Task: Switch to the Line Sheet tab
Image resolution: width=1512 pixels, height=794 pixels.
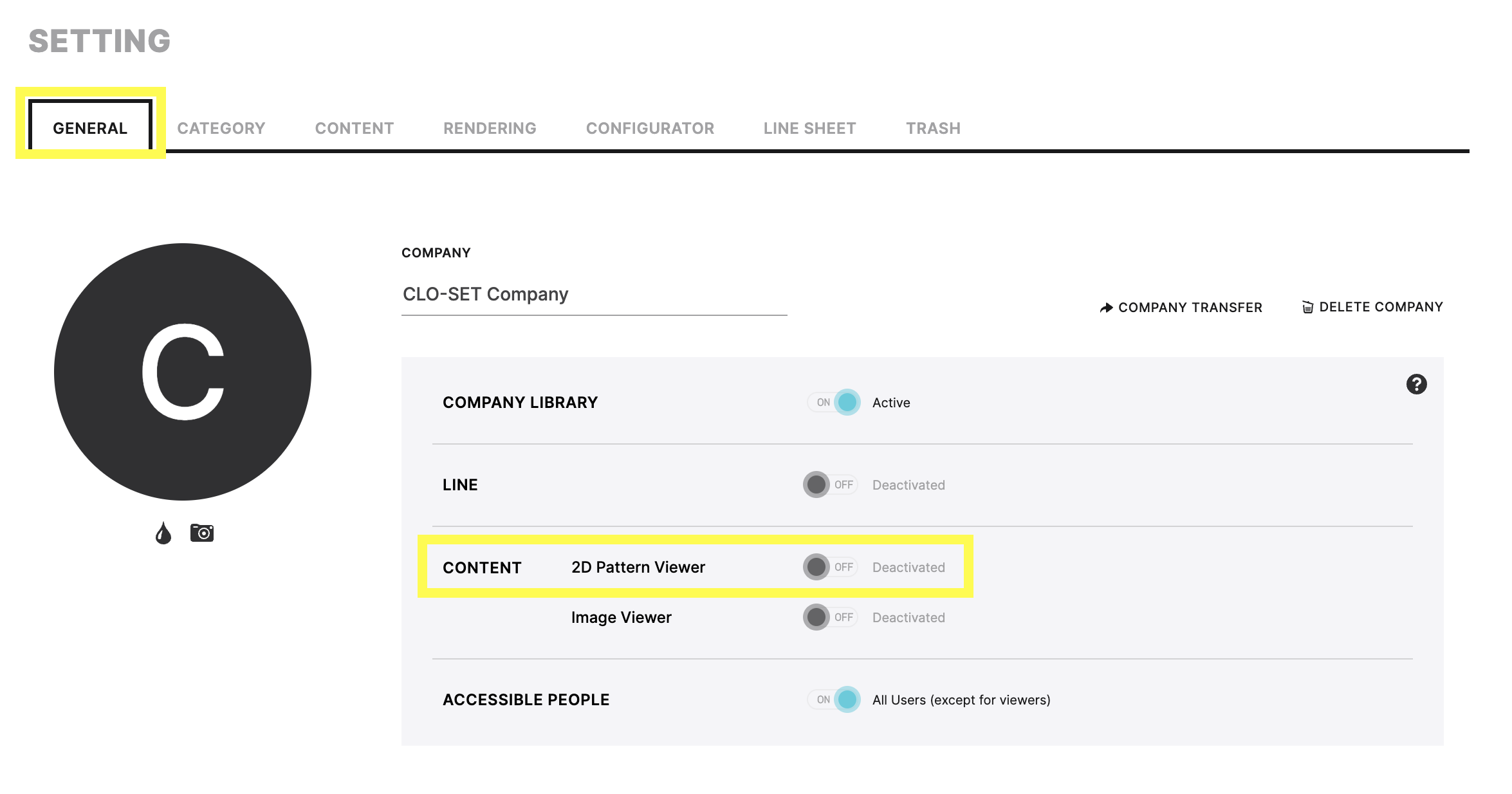Action: point(809,128)
